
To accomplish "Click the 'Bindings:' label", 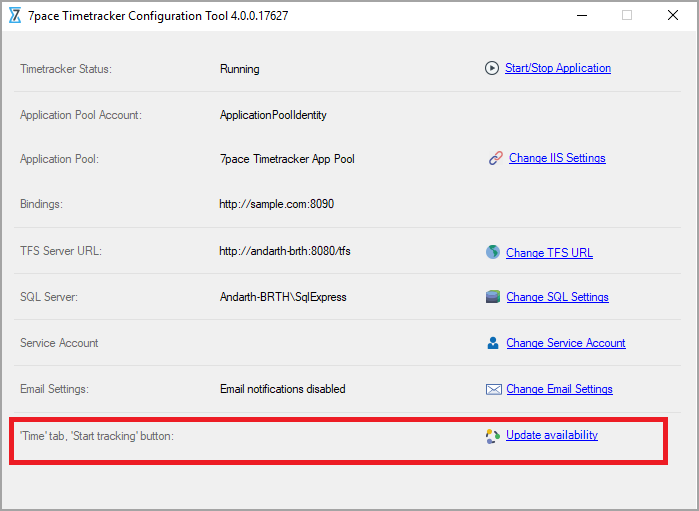I will [41, 204].
